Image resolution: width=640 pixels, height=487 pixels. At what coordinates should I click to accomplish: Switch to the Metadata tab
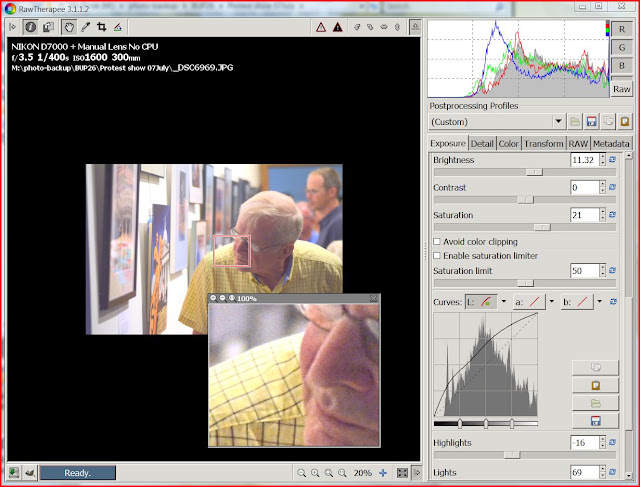[x=611, y=144]
